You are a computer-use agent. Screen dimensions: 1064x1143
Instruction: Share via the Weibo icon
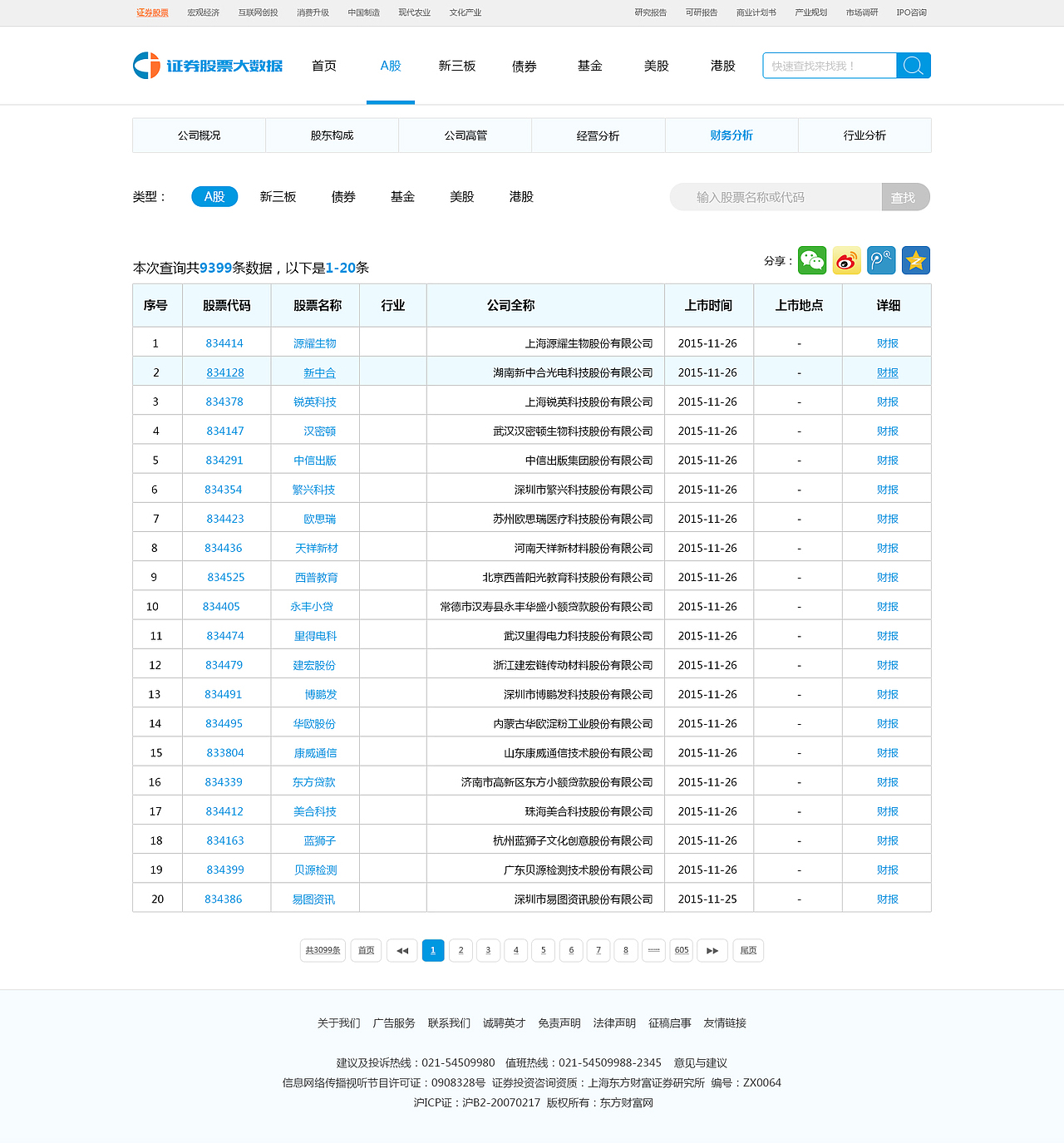(847, 260)
